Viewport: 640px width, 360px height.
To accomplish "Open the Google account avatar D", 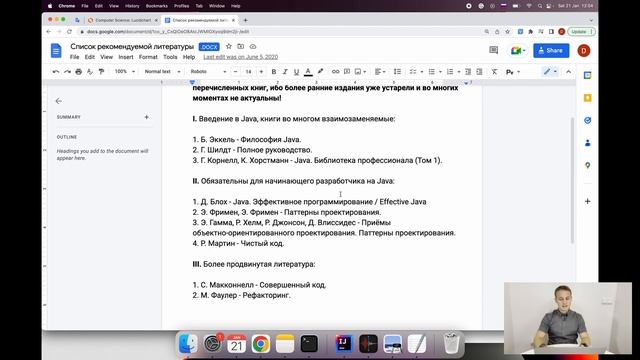I will (x=584, y=51).
